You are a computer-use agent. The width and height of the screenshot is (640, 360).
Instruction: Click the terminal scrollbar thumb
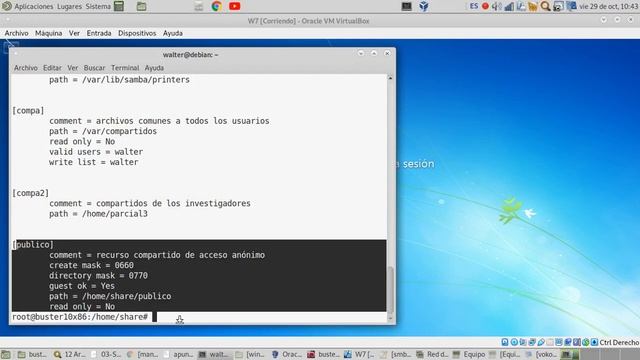pyautogui.click(x=390, y=289)
